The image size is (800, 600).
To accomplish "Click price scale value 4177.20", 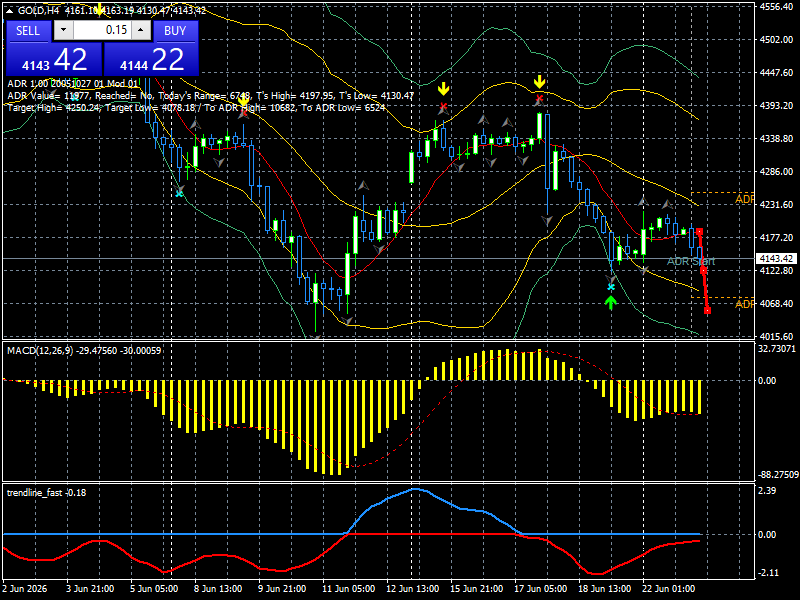I will click(x=777, y=238).
